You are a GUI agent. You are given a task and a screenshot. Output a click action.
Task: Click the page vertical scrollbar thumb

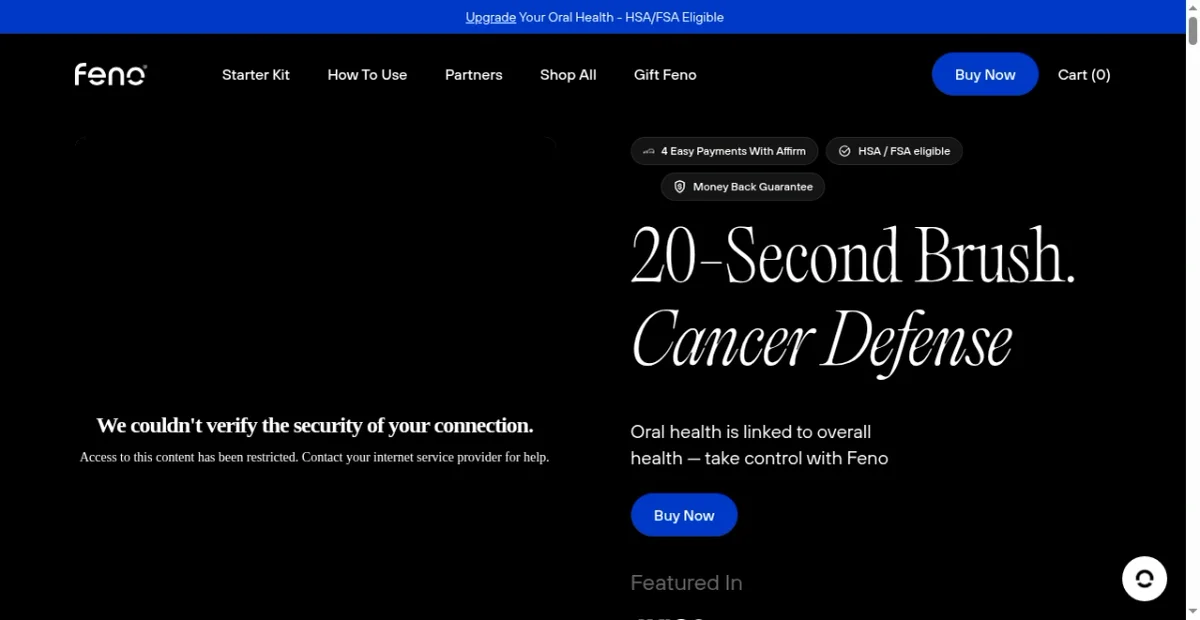pos(1192,31)
